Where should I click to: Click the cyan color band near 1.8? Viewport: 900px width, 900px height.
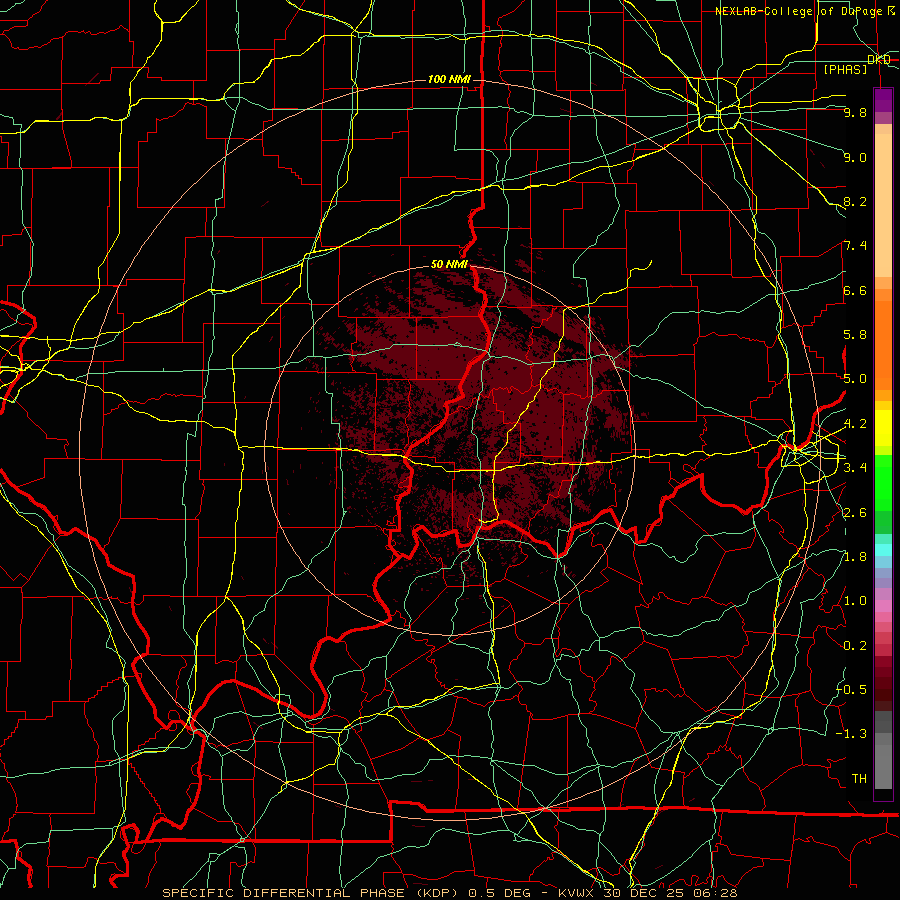click(x=883, y=550)
